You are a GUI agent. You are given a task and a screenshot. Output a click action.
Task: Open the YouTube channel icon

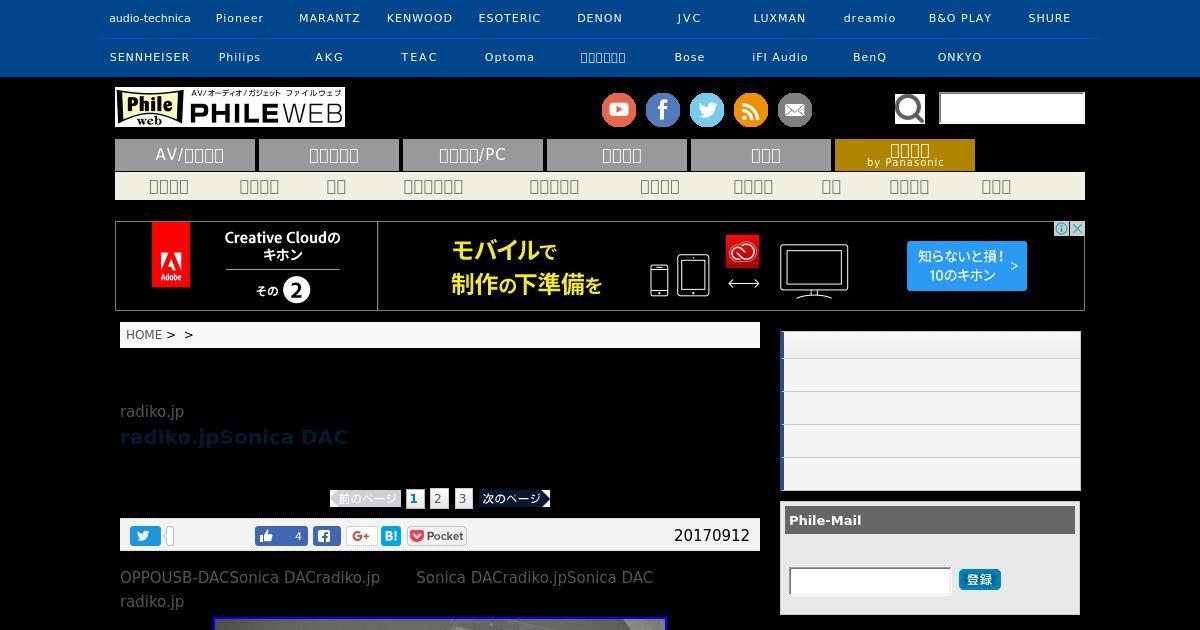(x=619, y=109)
